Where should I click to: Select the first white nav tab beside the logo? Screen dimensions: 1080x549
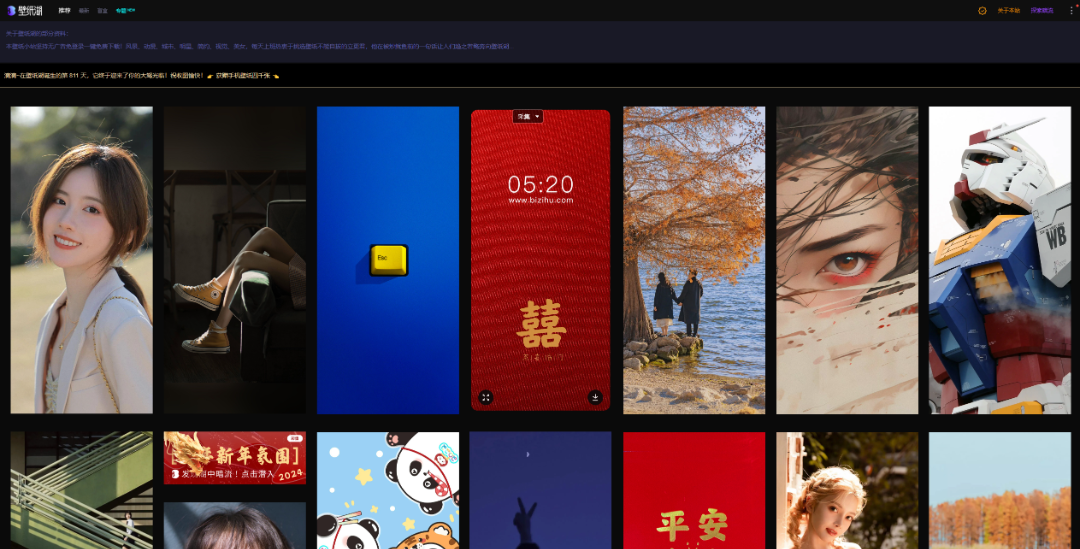[x=64, y=10]
